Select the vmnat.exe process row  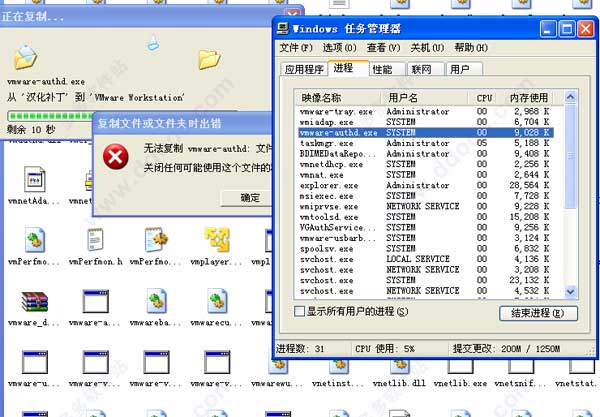coord(425,175)
